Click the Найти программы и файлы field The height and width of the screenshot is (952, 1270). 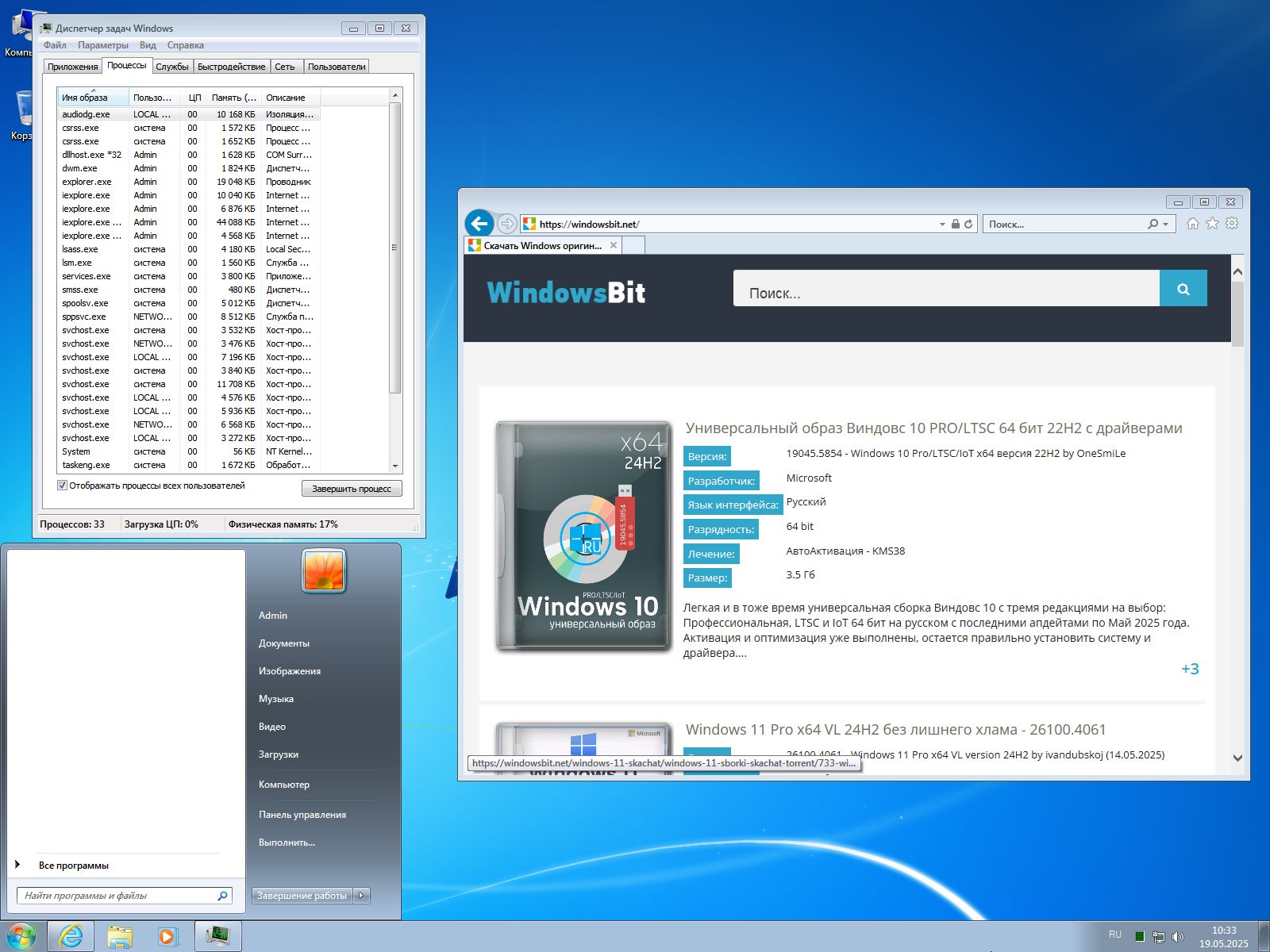click(x=125, y=896)
